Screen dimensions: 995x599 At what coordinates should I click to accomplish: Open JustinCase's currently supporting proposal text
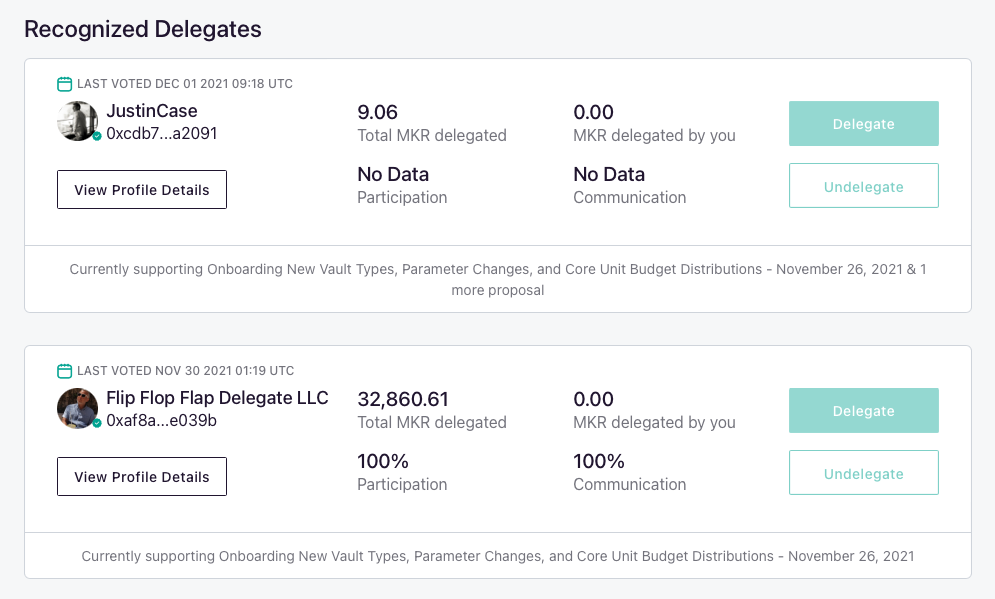[498, 279]
